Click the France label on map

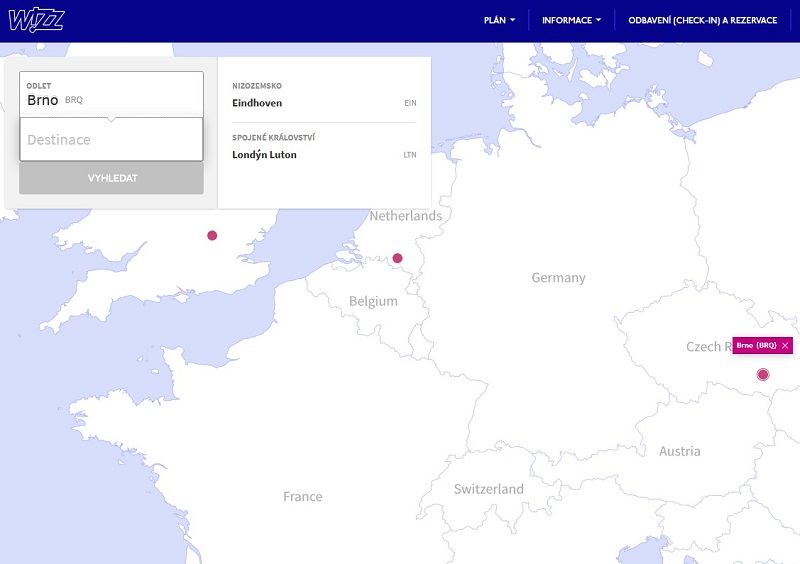[x=303, y=497]
